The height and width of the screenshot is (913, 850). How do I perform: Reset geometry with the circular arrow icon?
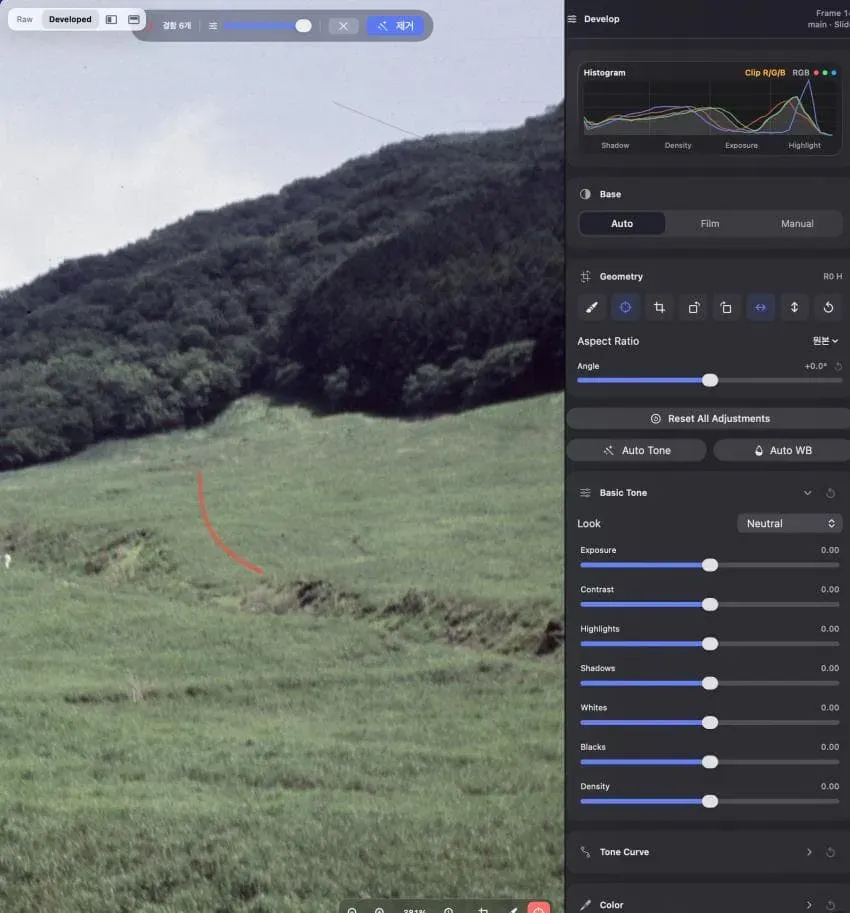[828, 307]
